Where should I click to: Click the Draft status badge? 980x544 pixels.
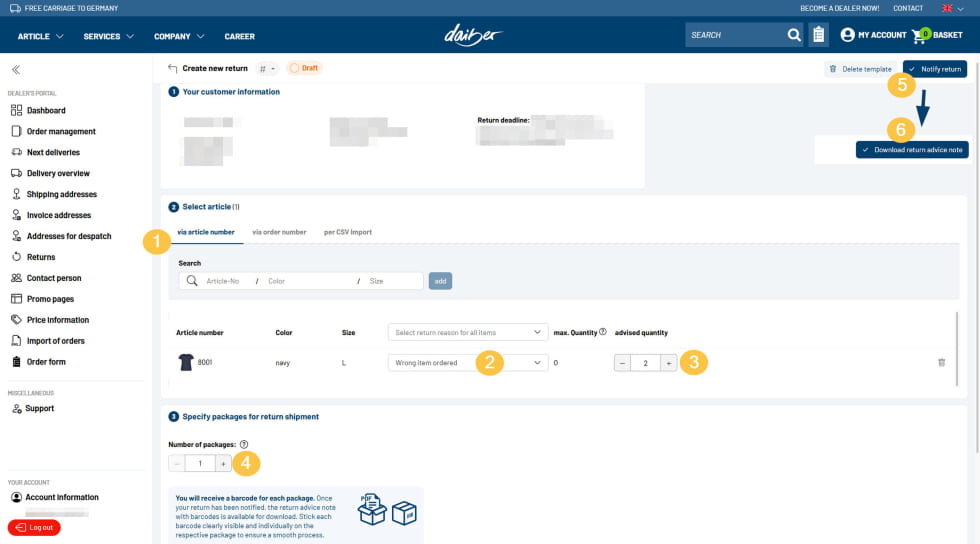[x=304, y=68]
